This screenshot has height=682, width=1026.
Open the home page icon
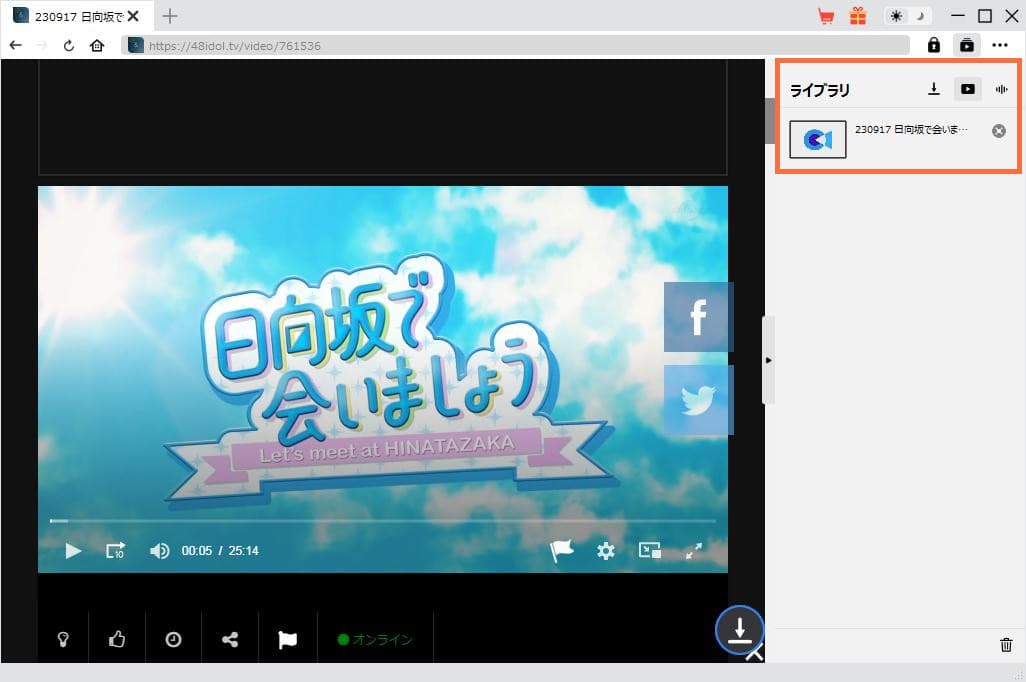[x=97, y=46]
